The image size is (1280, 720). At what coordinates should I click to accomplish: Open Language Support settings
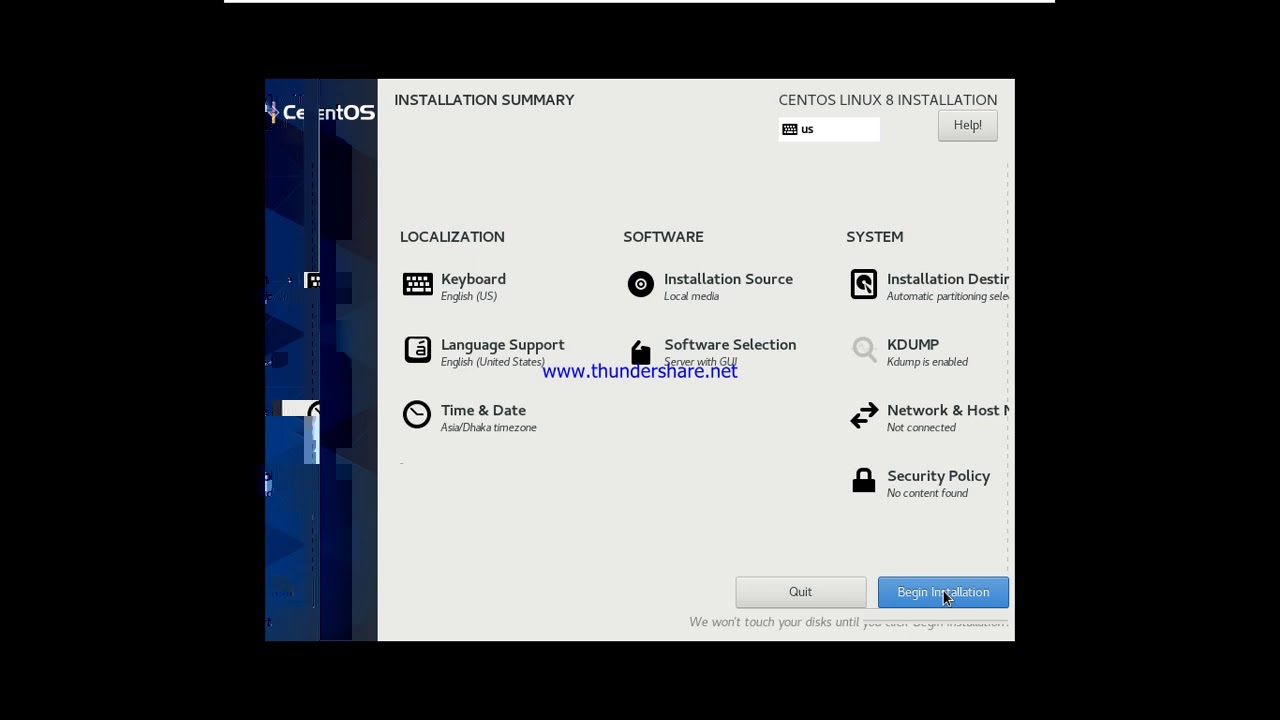coord(502,345)
